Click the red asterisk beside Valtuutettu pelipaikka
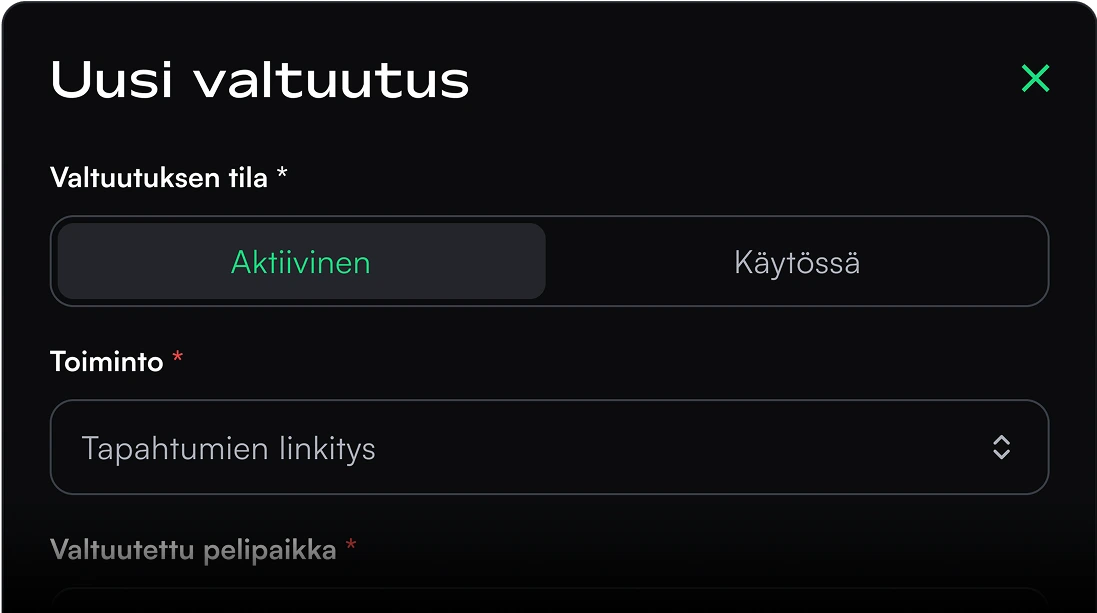The height and width of the screenshot is (613, 1097). point(351,547)
